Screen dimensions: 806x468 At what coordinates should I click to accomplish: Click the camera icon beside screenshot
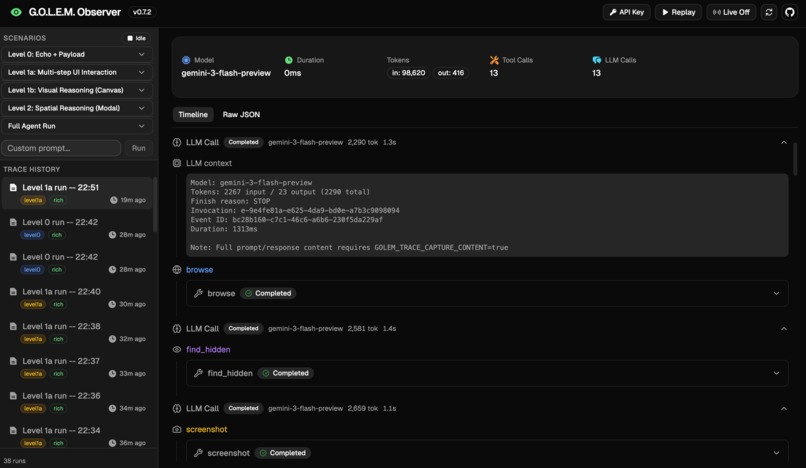click(177, 429)
